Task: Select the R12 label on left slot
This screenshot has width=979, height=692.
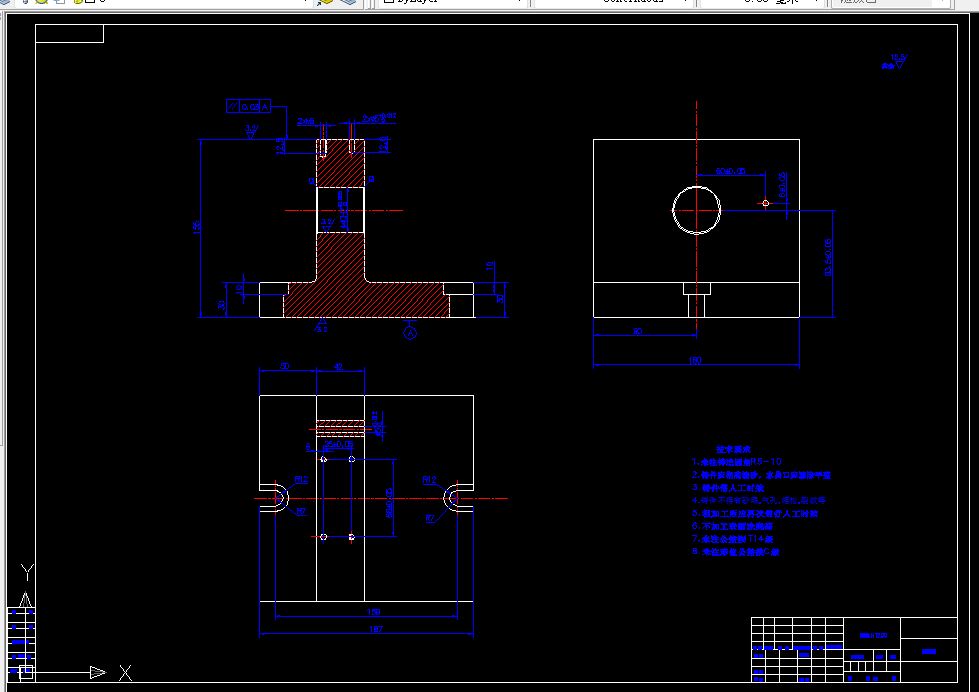Action: click(x=302, y=479)
